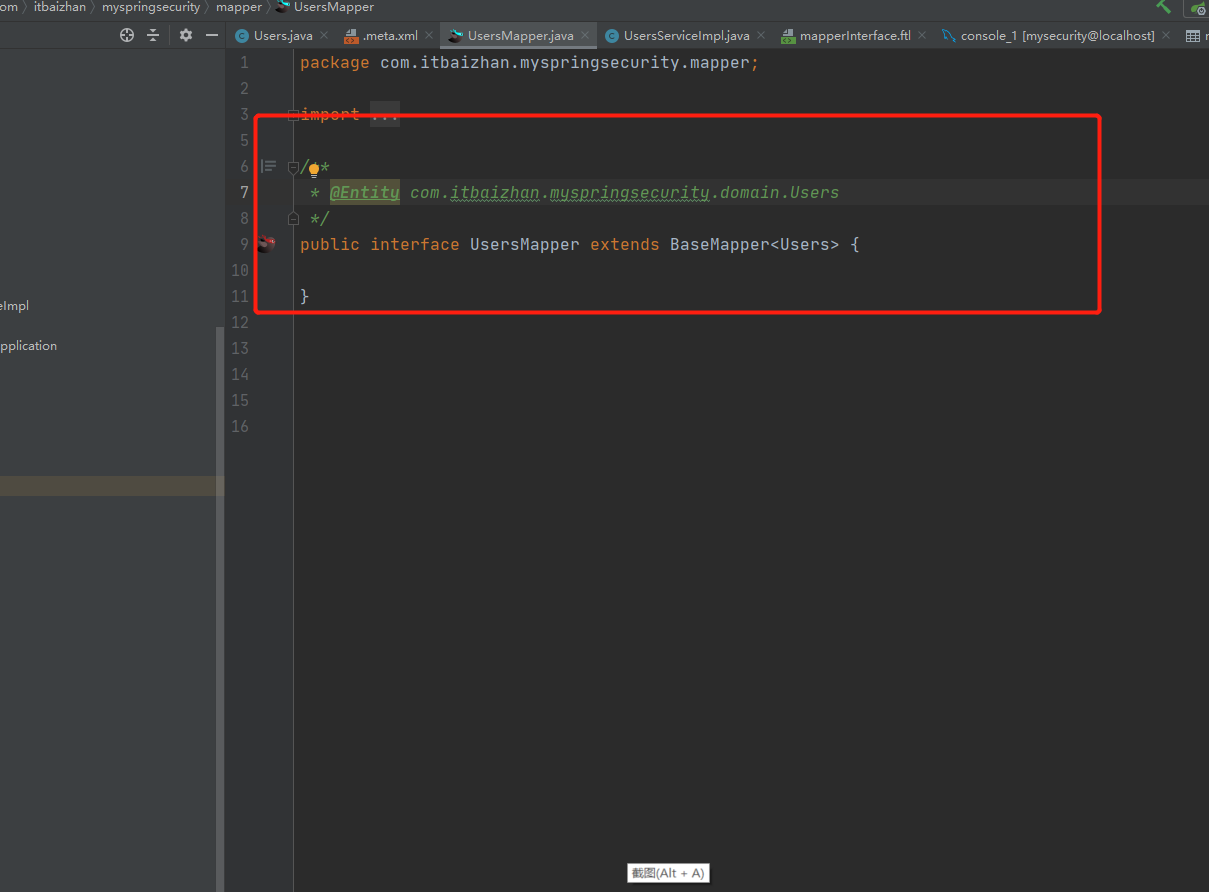The width and height of the screenshot is (1209, 892).
Task: Open project panel gear options
Action: (186, 35)
